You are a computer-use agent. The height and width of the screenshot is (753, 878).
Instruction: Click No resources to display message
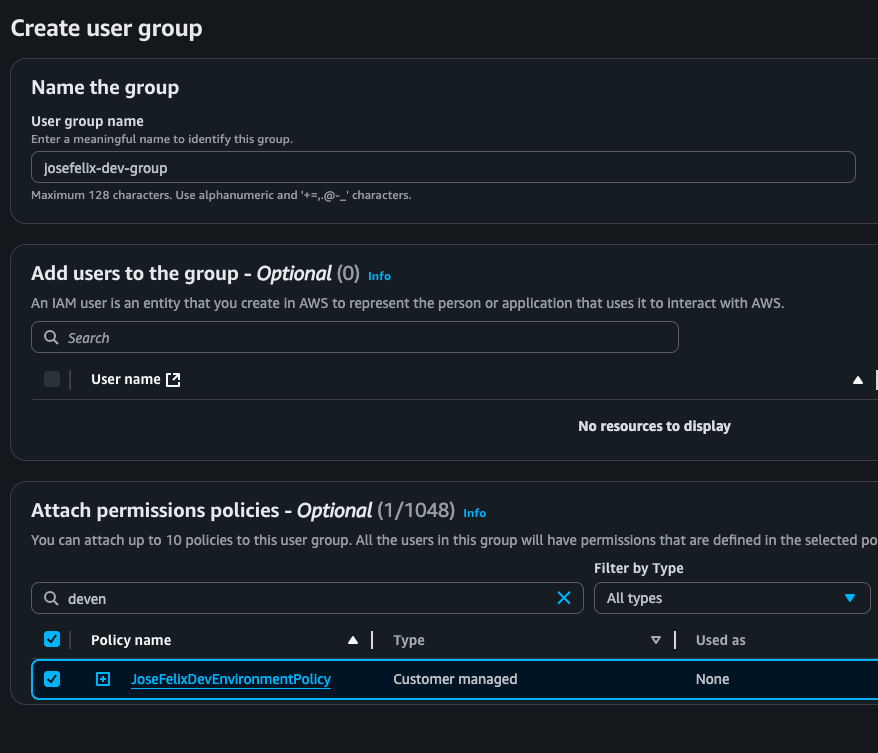tap(654, 426)
